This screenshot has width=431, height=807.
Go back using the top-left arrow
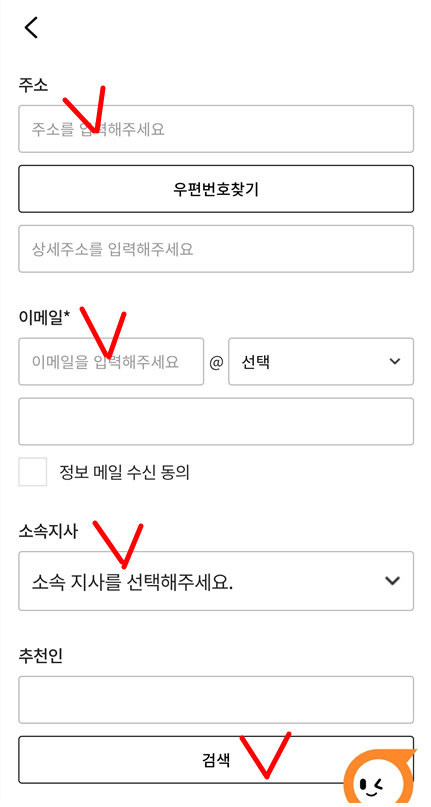[31, 27]
